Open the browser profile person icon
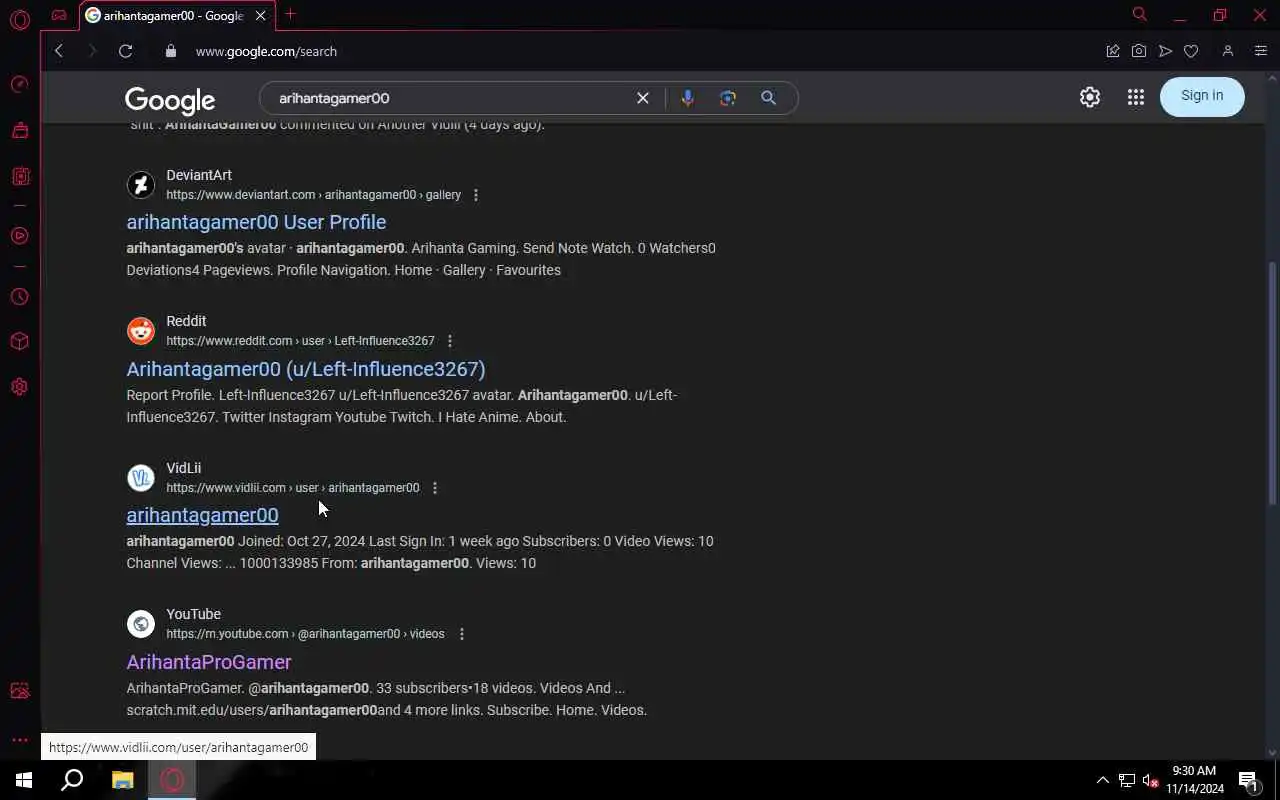 pyautogui.click(x=1228, y=51)
